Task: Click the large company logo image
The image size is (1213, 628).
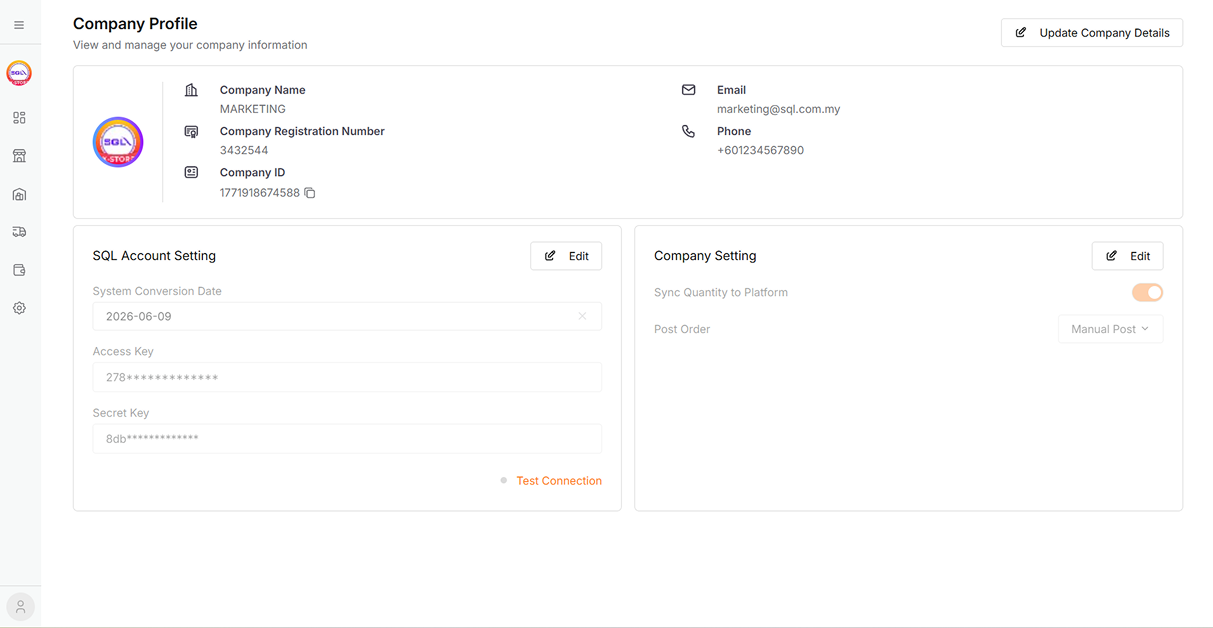Action: click(118, 142)
